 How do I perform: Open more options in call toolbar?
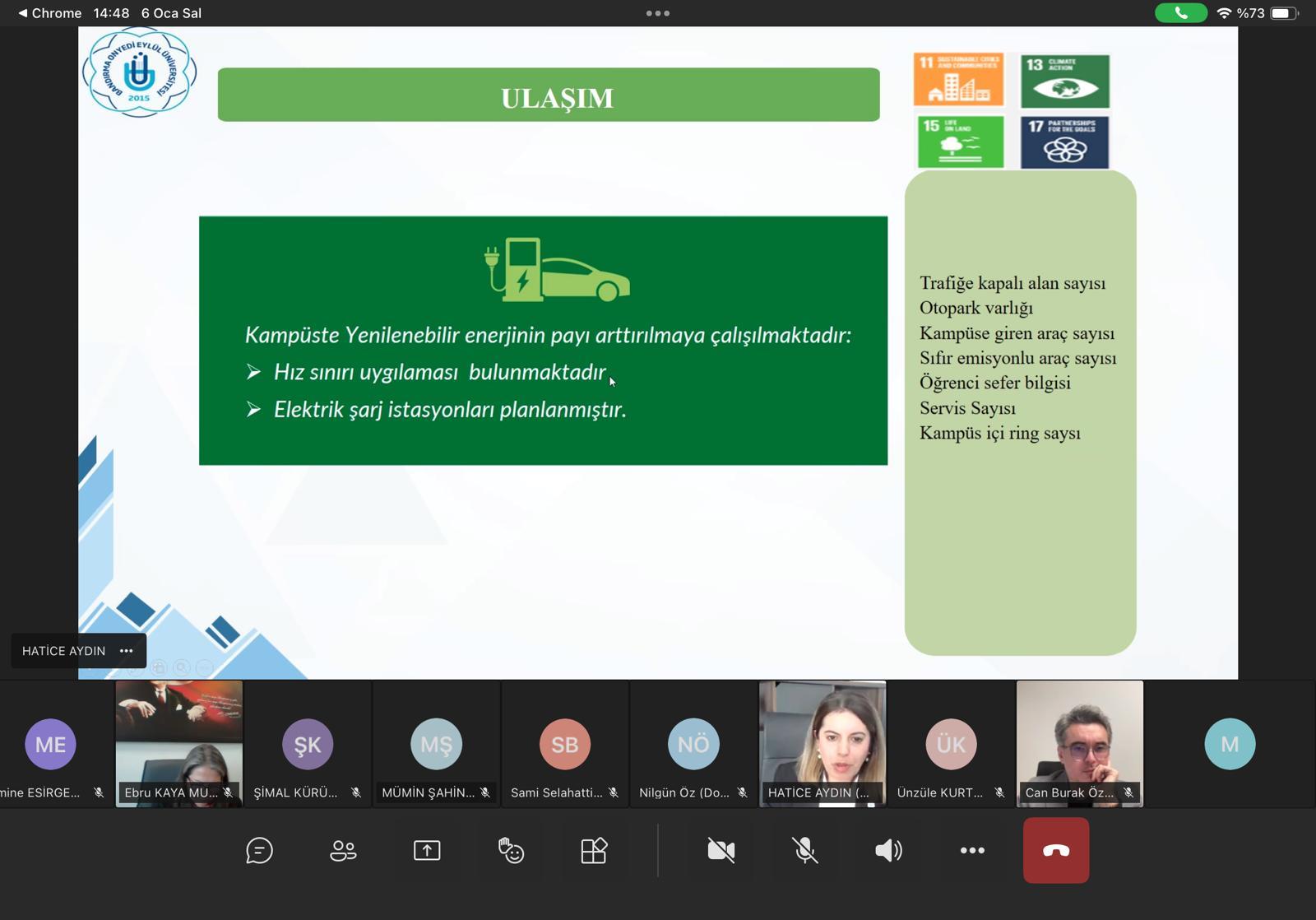click(x=972, y=850)
